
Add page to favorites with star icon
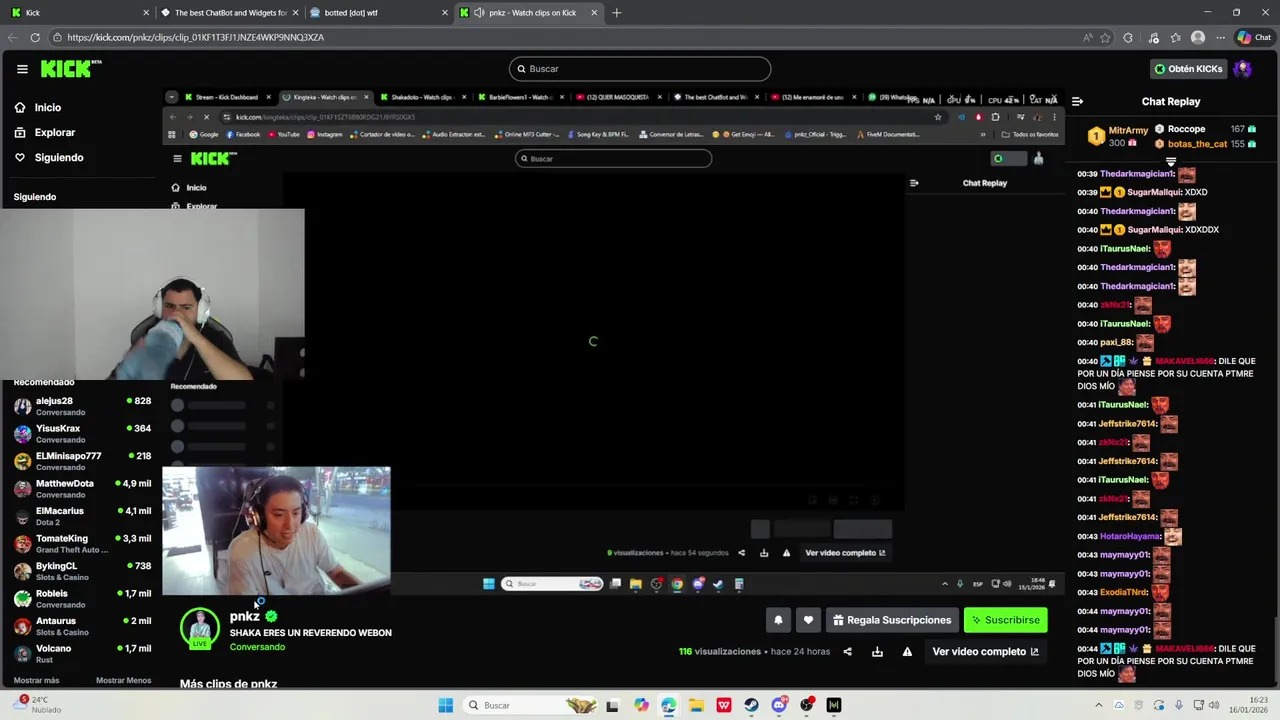1106,37
